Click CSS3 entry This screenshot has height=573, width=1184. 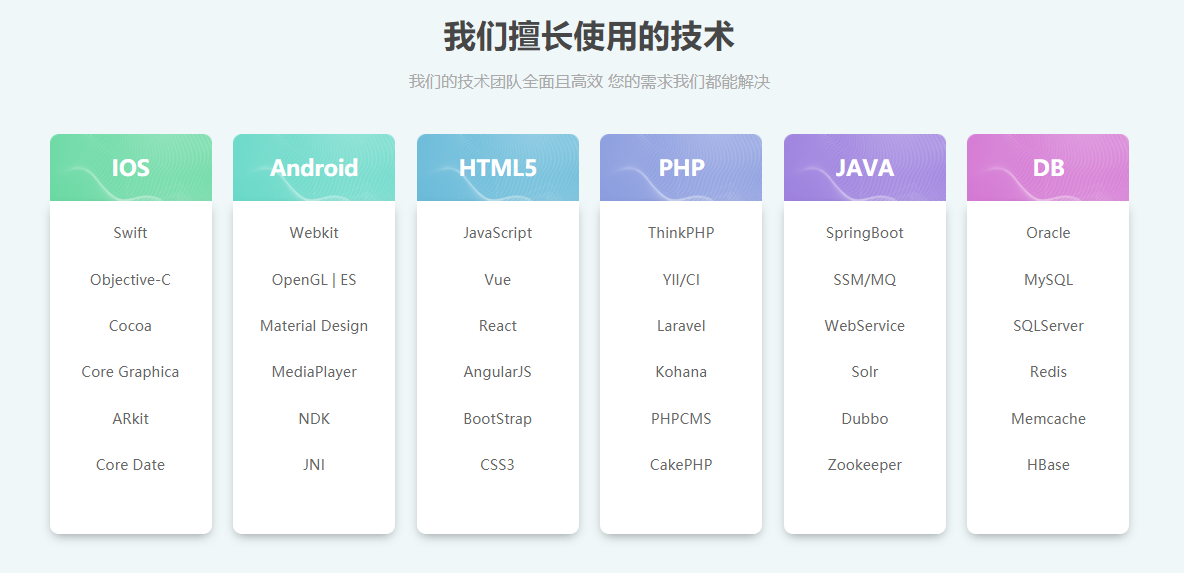pos(498,465)
